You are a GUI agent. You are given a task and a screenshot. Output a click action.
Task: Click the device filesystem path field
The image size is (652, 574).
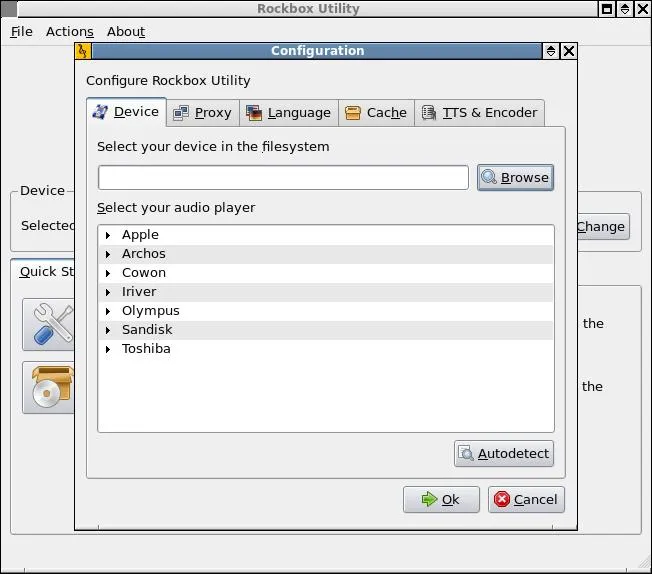tap(283, 178)
